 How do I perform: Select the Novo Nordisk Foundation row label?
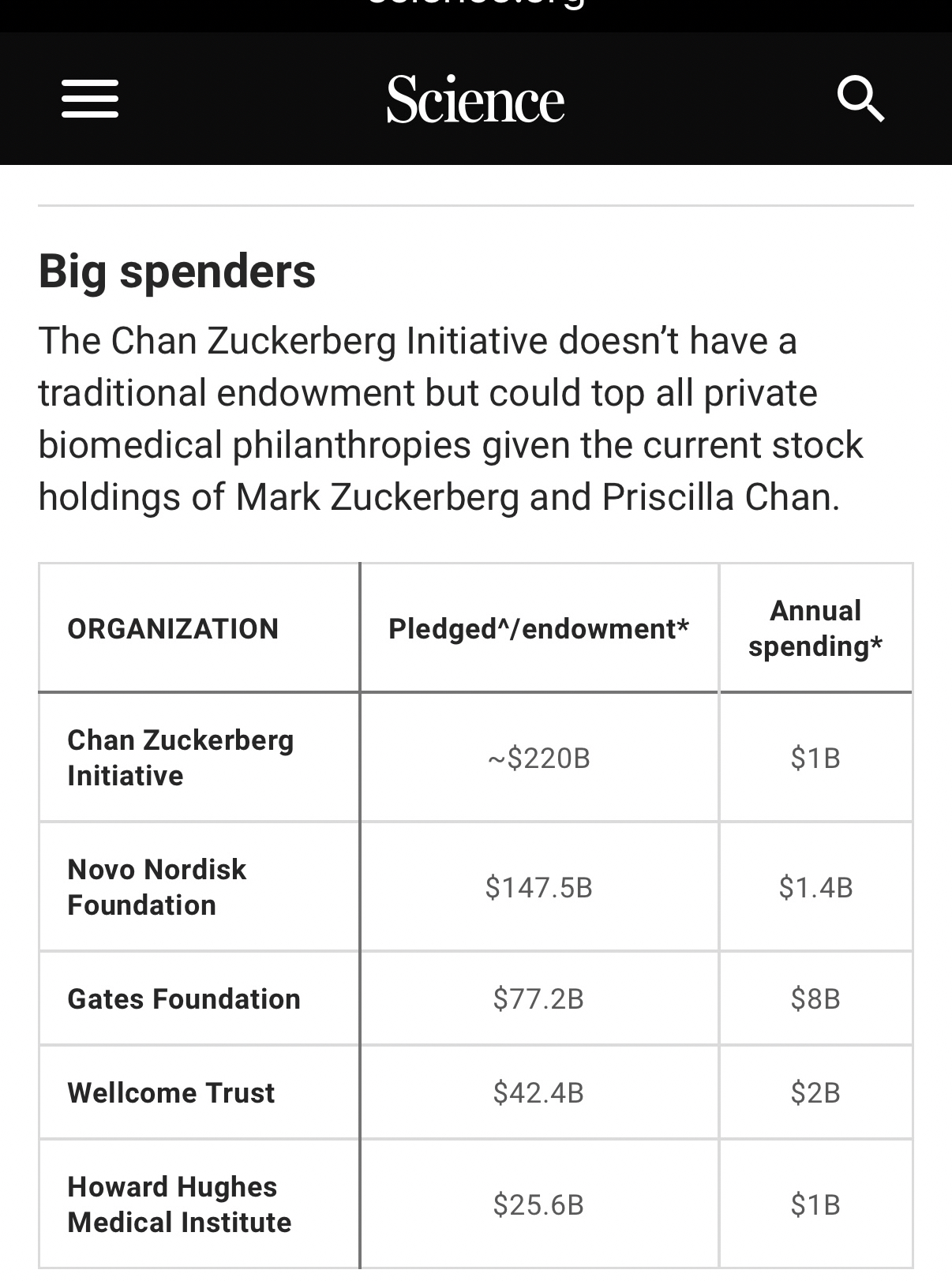pos(156,887)
